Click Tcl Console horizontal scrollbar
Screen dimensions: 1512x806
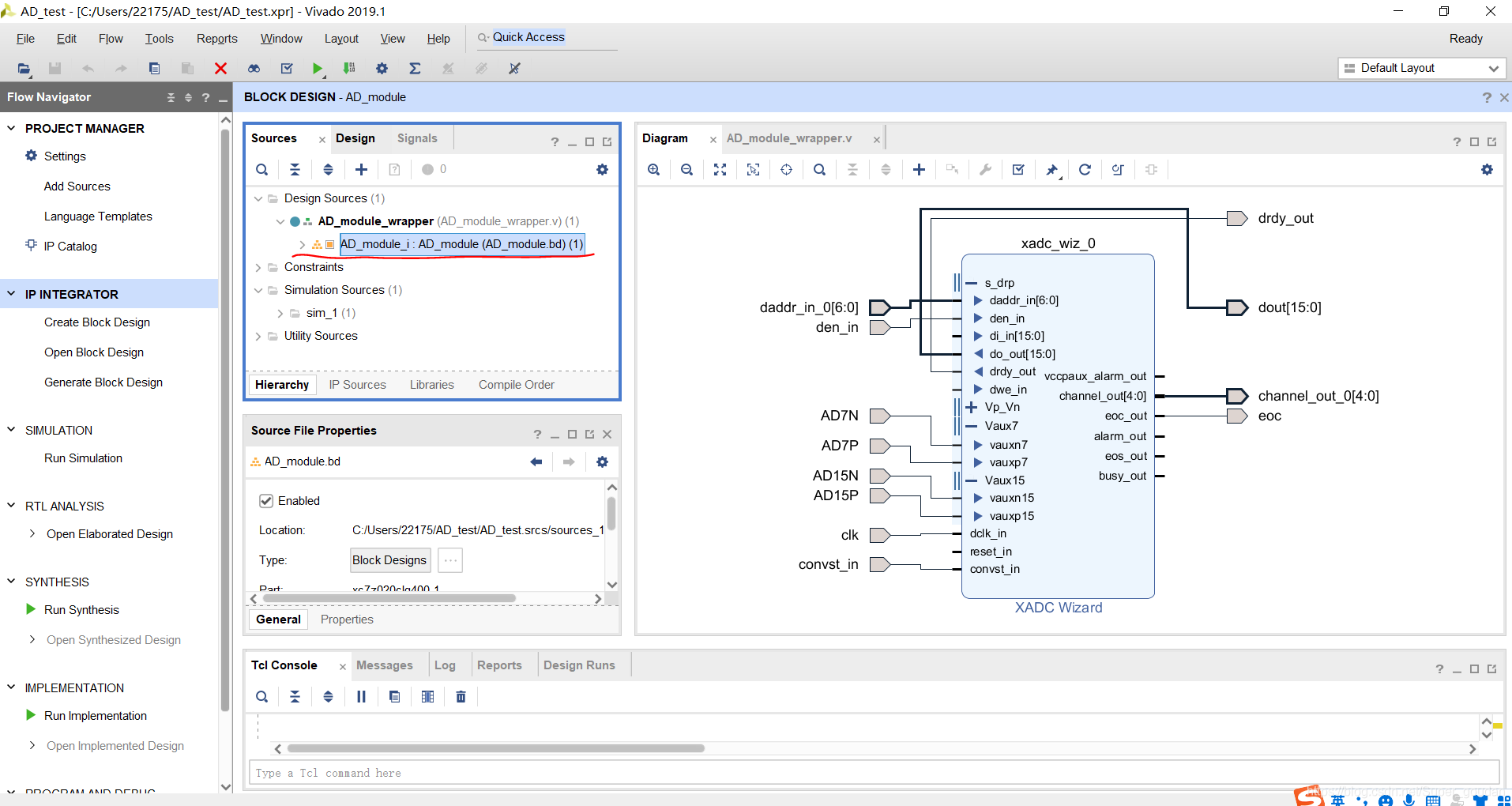coord(495,748)
